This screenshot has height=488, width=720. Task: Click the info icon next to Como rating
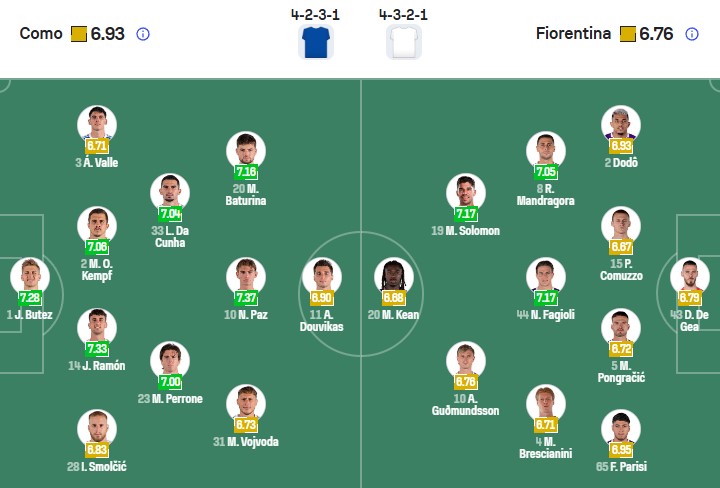pyautogui.click(x=143, y=34)
